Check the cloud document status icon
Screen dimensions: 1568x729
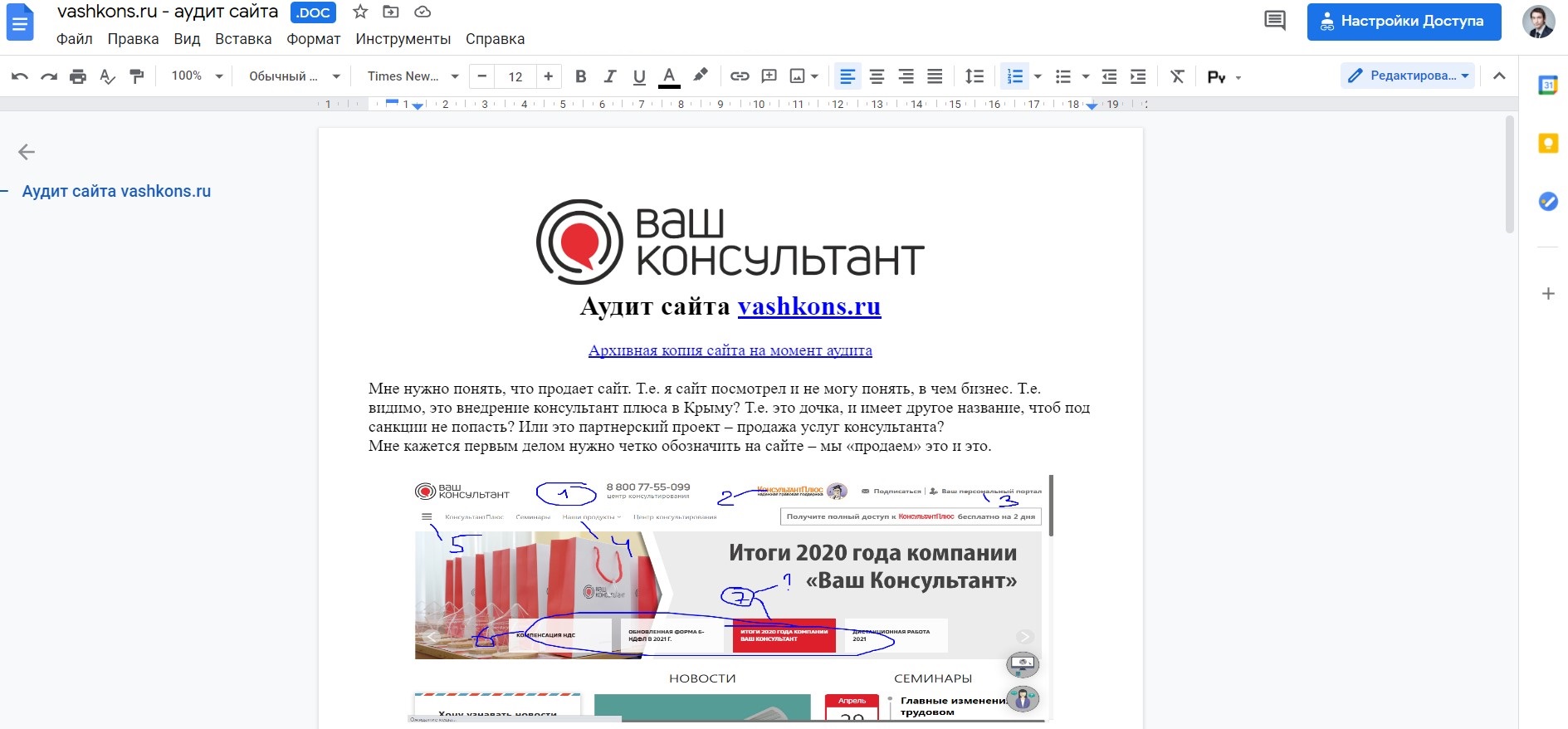(423, 12)
